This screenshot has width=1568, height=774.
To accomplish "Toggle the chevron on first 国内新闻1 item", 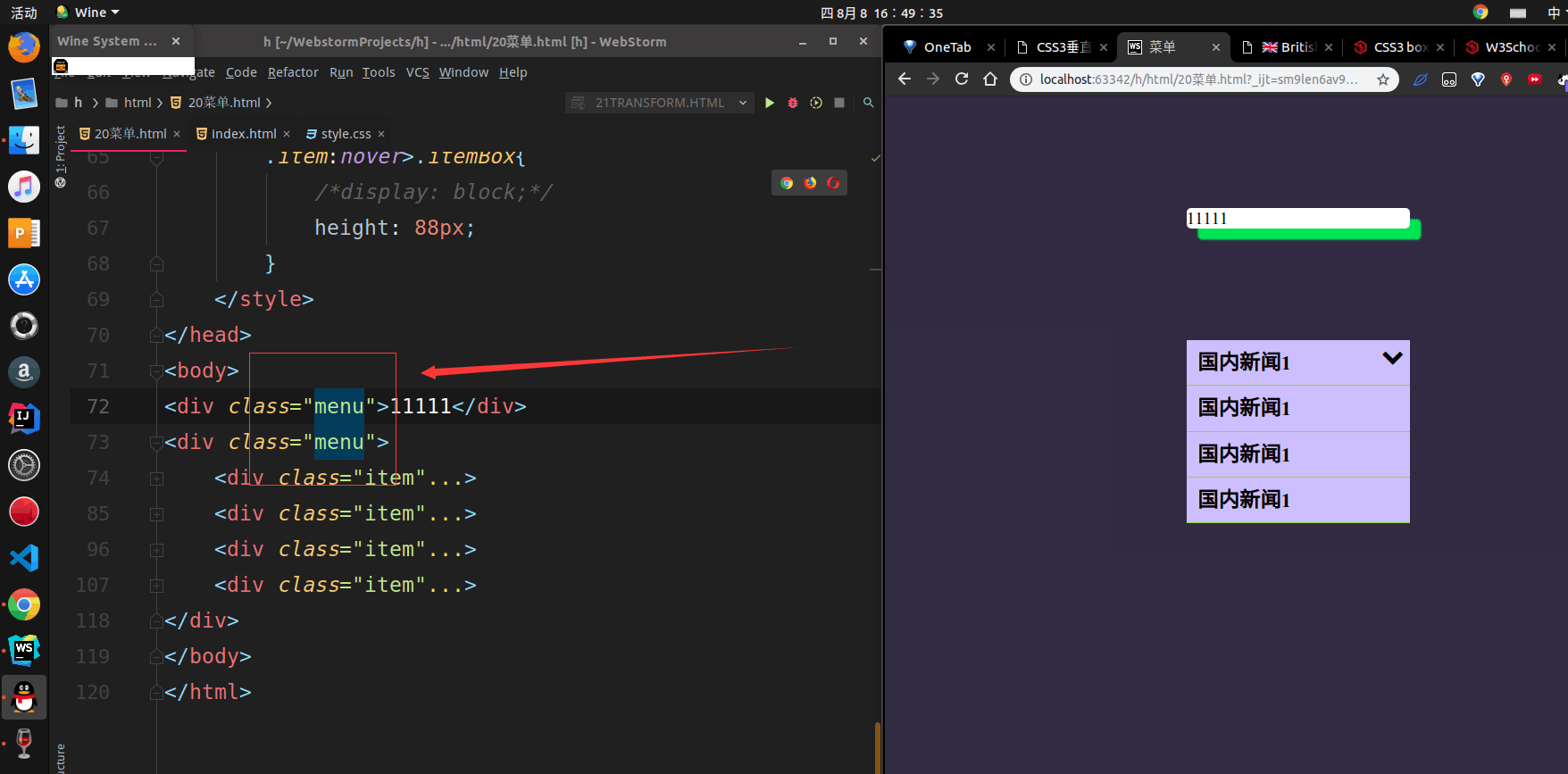I will pyautogui.click(x=1392, y=358).
